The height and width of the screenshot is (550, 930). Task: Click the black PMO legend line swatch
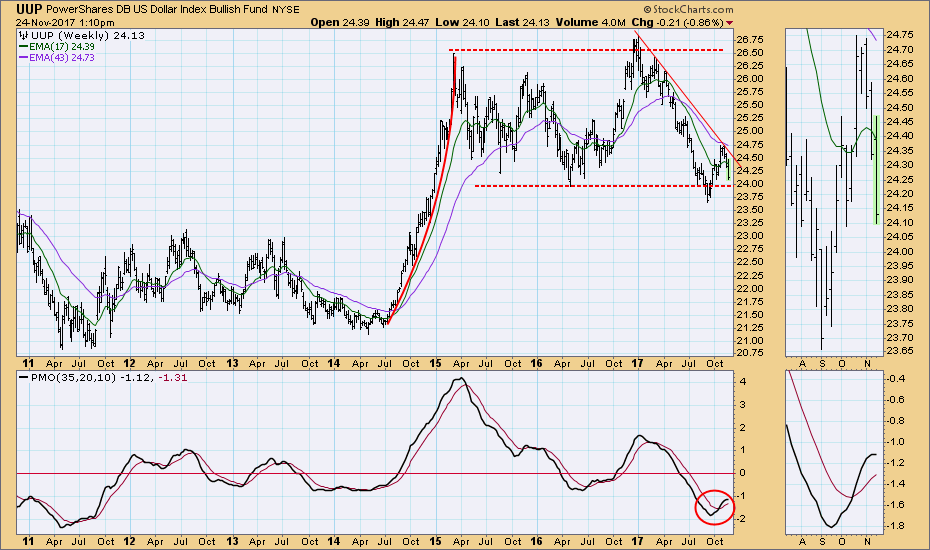point(24,377)
